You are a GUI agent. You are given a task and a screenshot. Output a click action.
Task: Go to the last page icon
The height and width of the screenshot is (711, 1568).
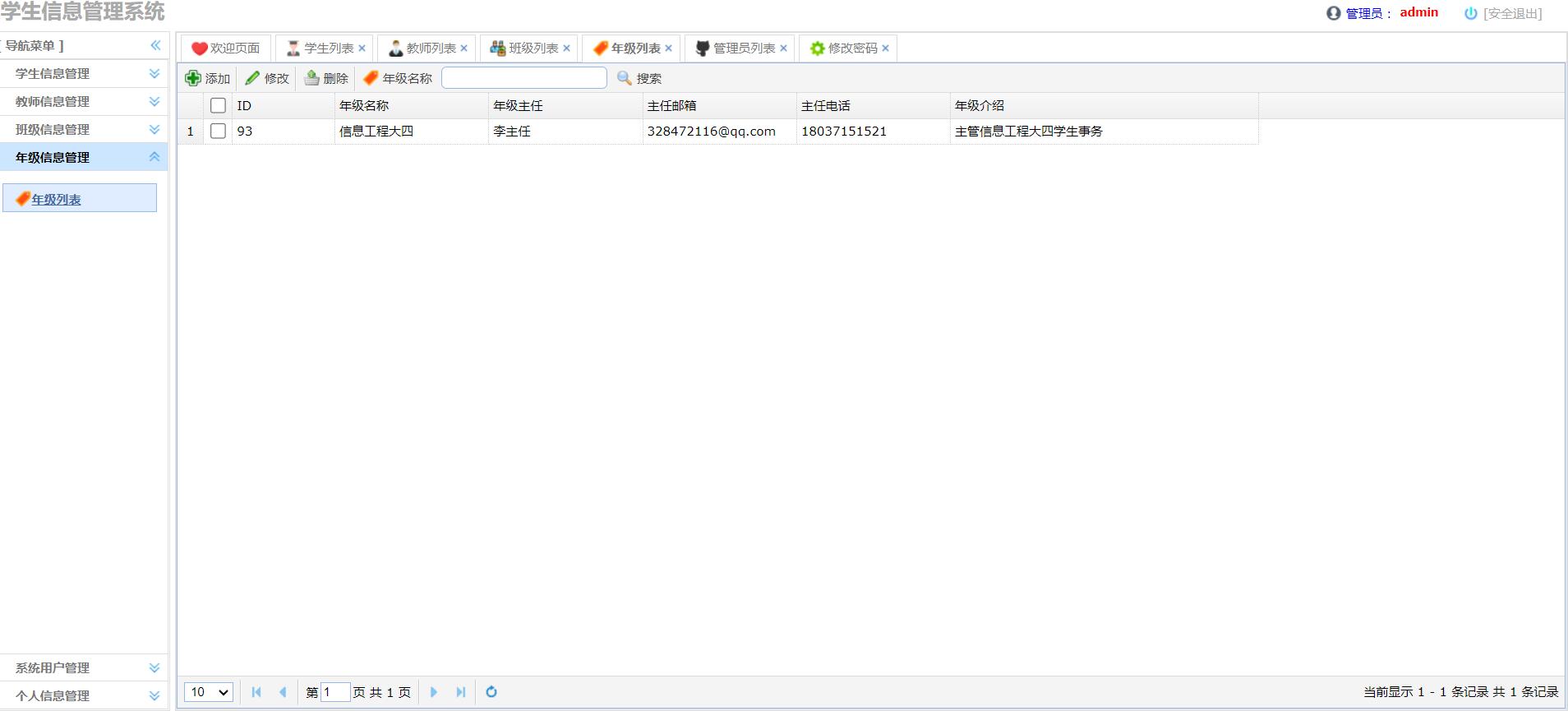[x=461, y=692]
